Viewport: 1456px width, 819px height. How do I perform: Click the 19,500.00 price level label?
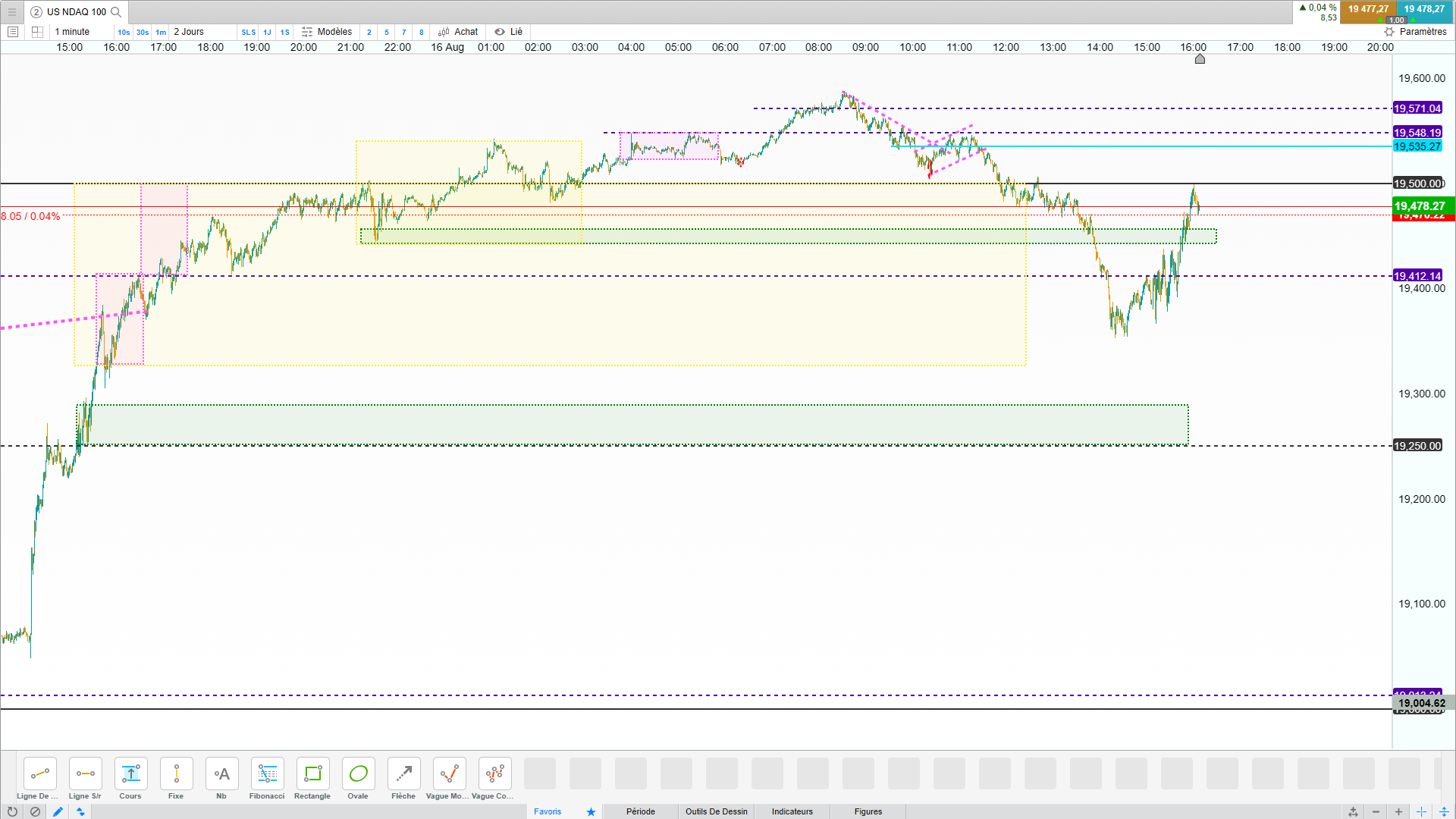tap(1417, 184)
